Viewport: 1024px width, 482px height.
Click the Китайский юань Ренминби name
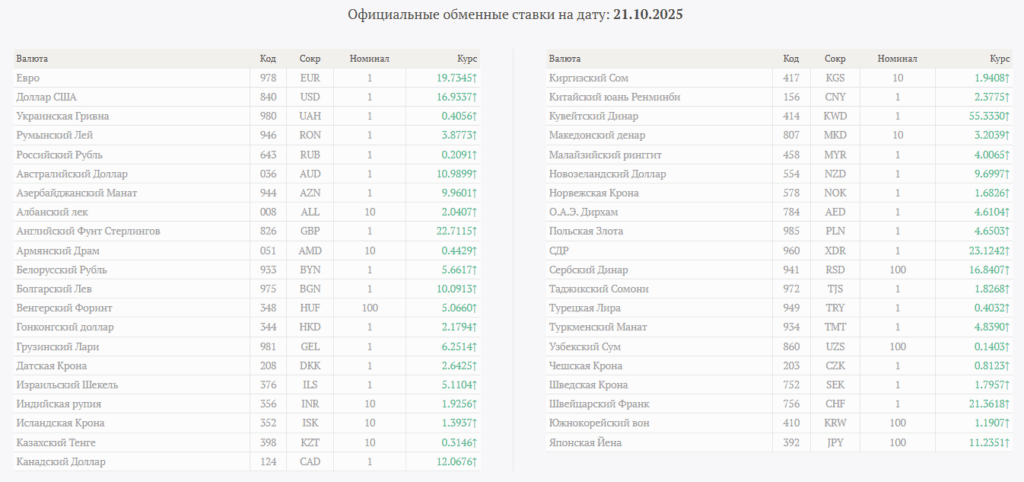coord(615,97)
